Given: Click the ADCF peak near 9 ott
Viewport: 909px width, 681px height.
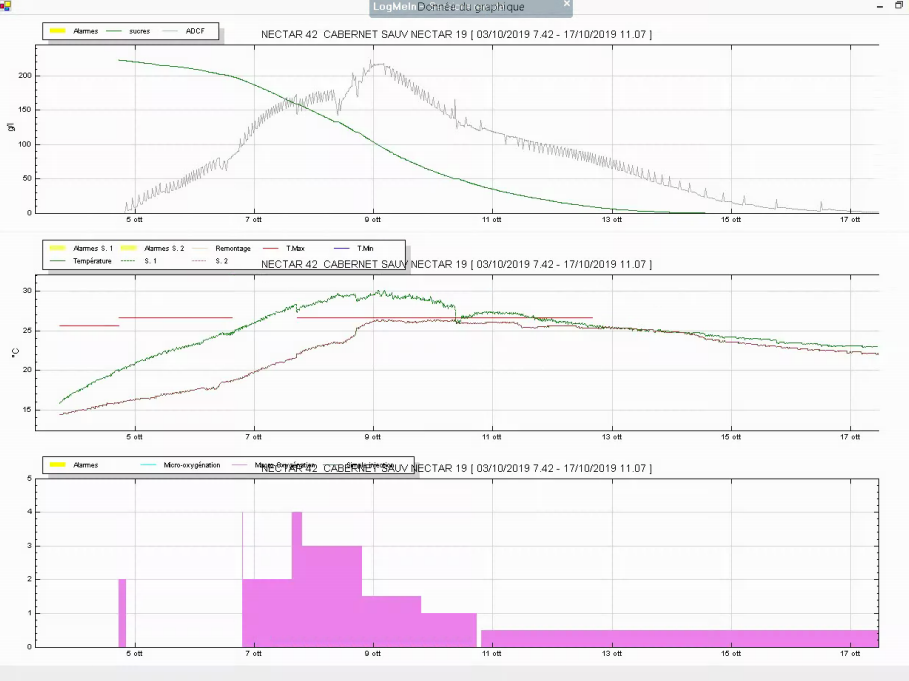Looking at the screenshot, I should (x=378, y=63).
